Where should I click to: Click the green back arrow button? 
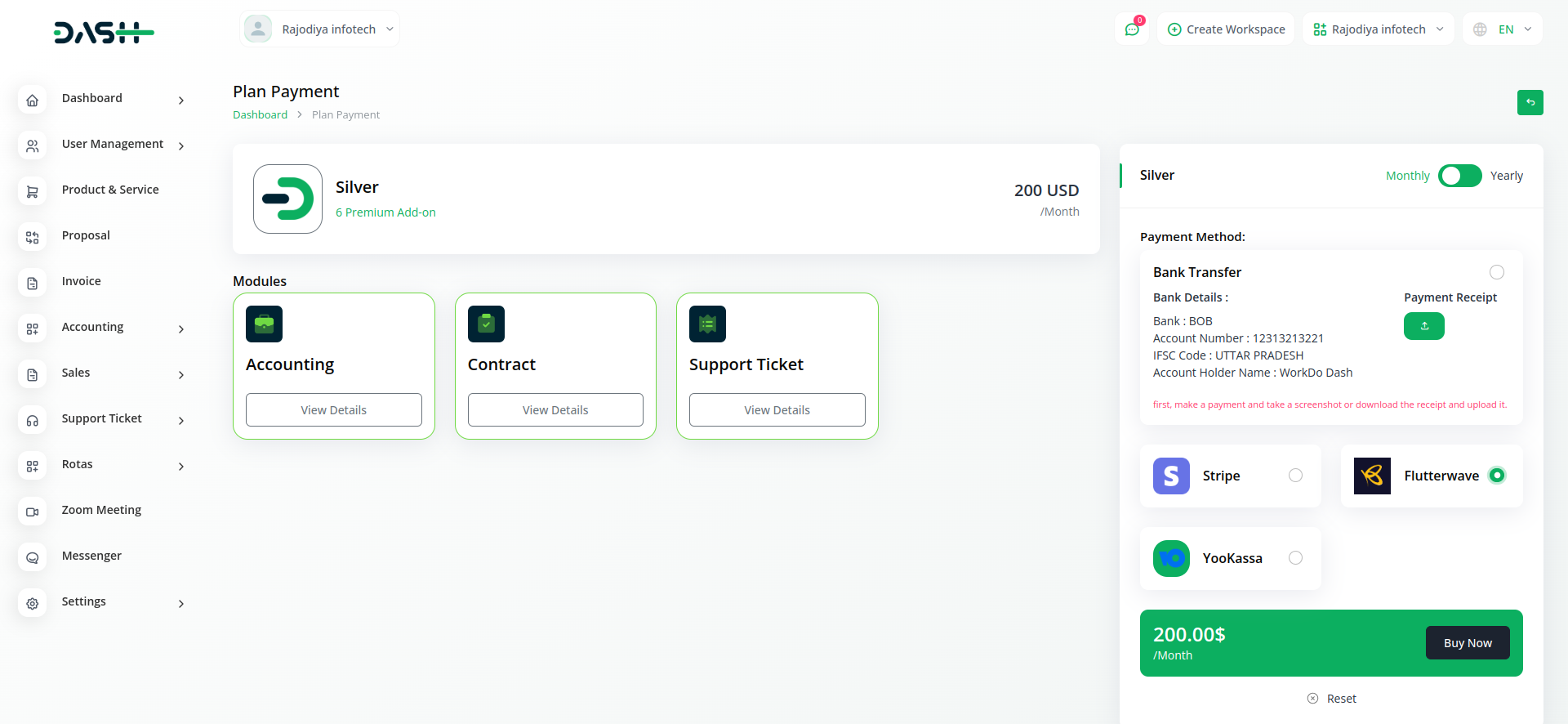[1530, 102]
